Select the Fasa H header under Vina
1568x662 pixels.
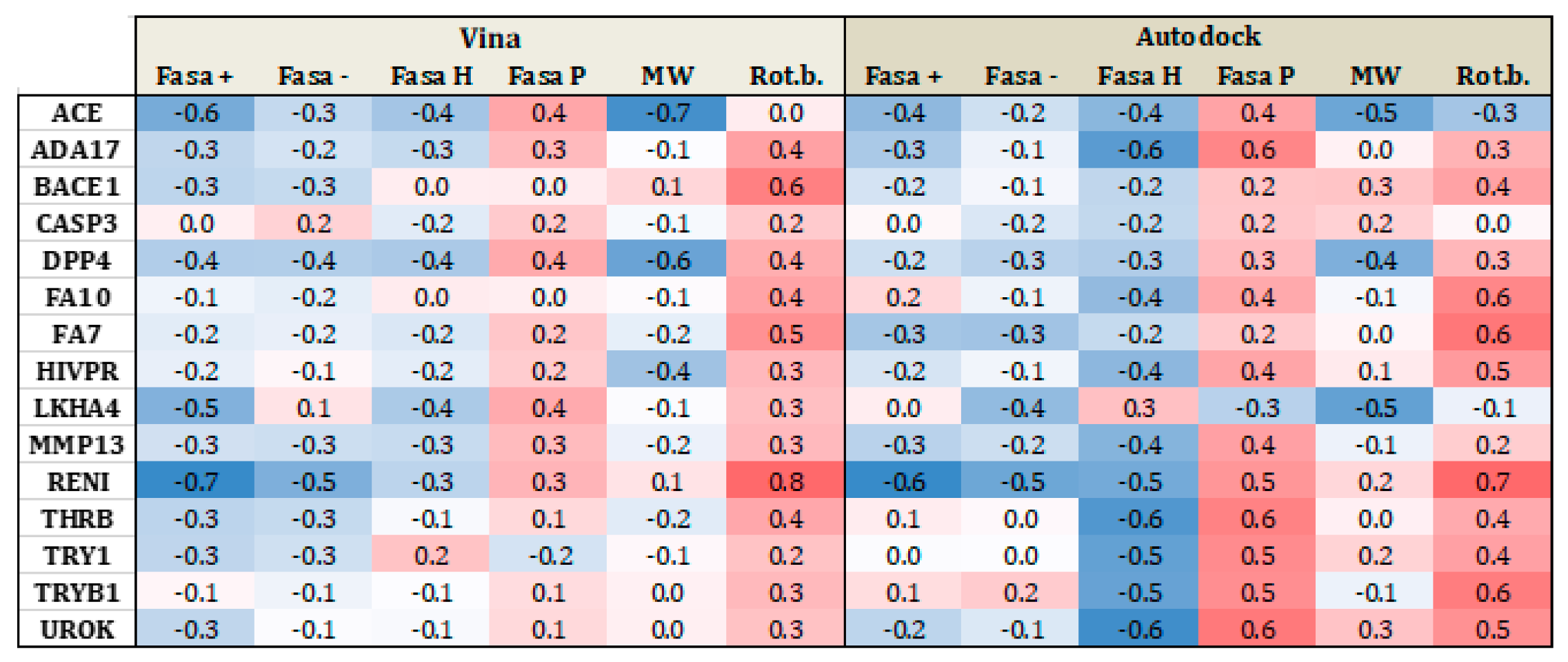click(432, 76)
